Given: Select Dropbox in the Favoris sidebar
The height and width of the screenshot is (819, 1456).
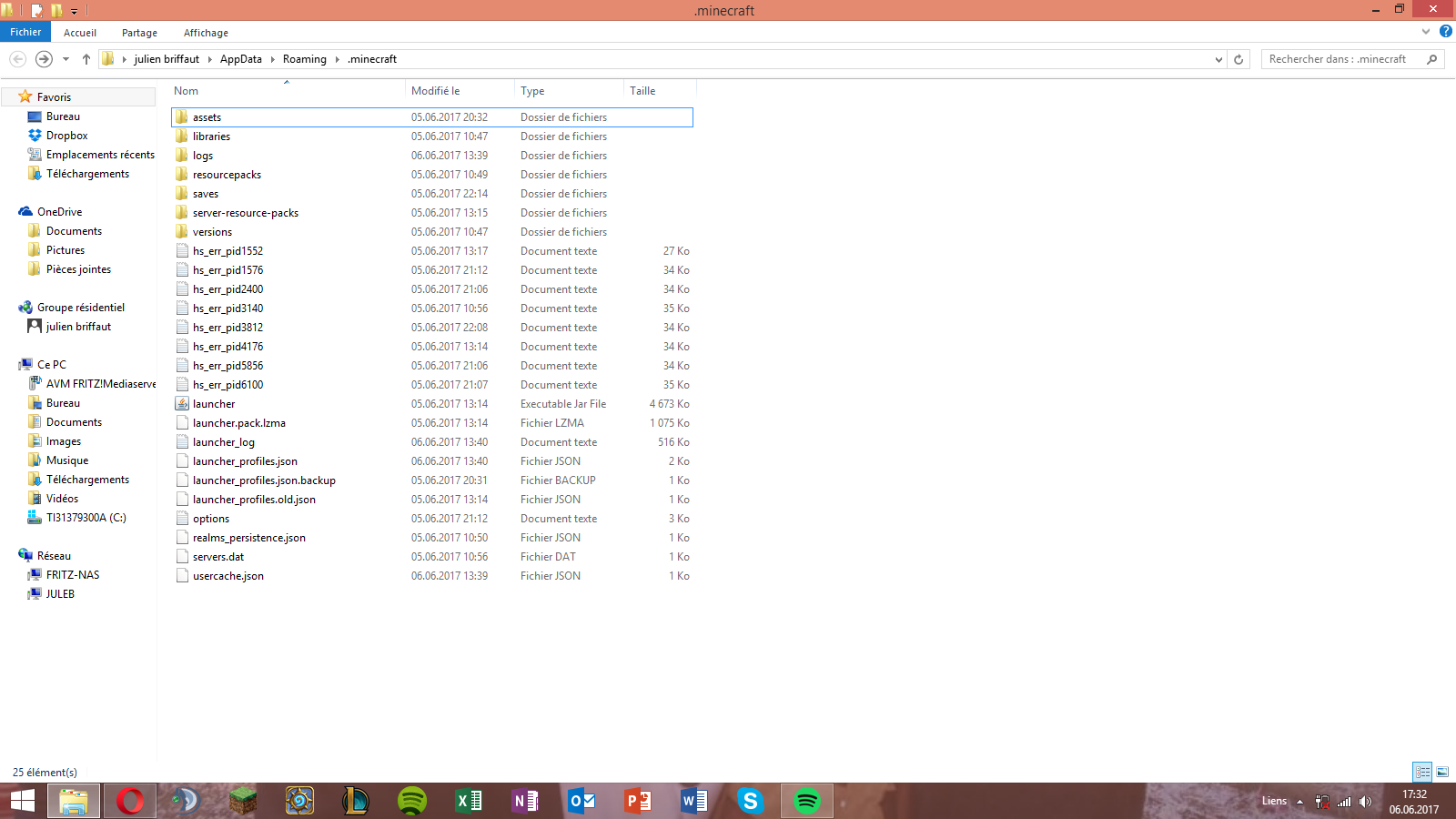Looking at the screenshot, I should pyautogui.click(x=66, y=136).
